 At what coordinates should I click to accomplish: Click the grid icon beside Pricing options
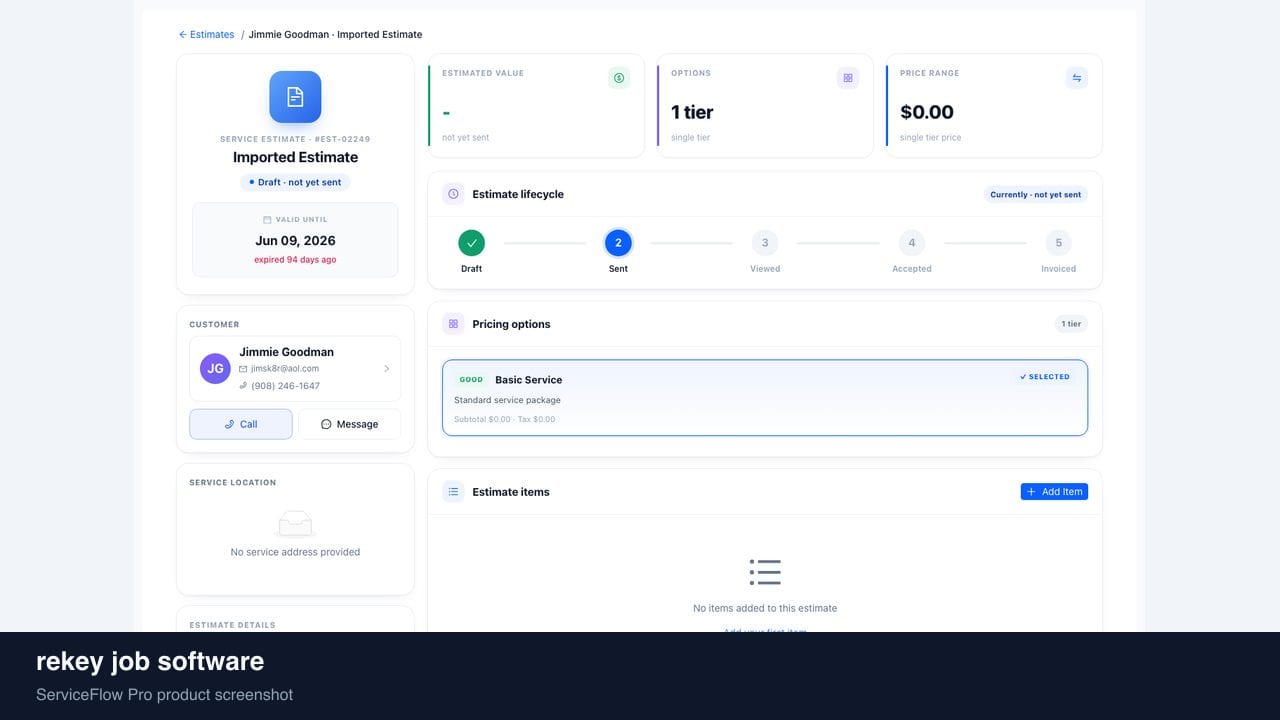tap(453, 324)
